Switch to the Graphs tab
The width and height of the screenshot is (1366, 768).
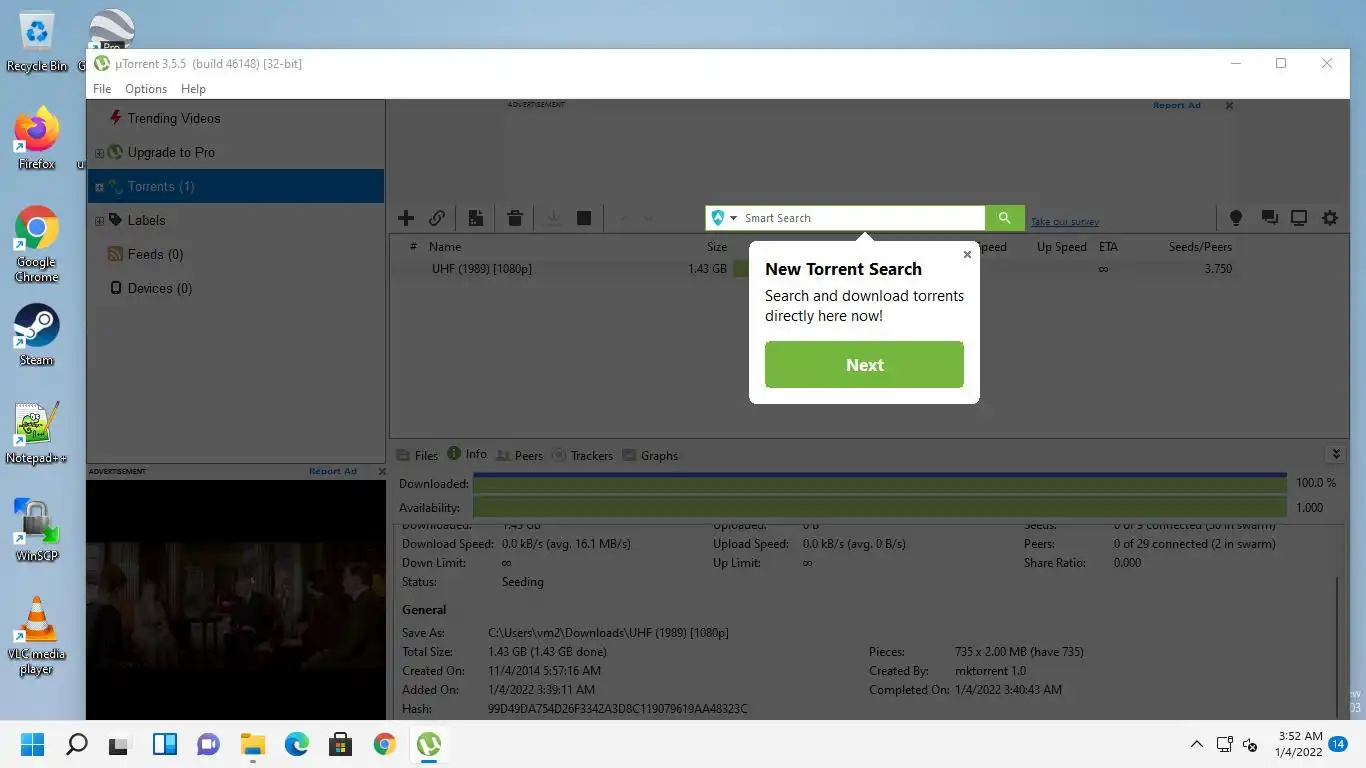click(x=650, y=455)
